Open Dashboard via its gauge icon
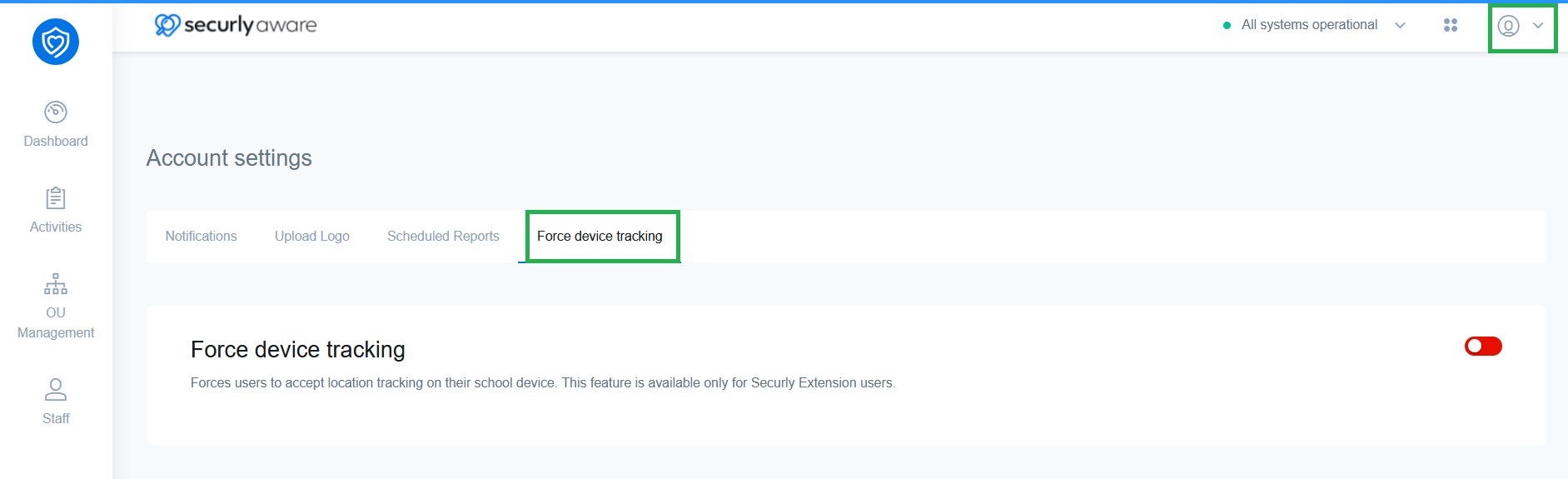Viewport: 1568px width, 479px height. point(56,112)
